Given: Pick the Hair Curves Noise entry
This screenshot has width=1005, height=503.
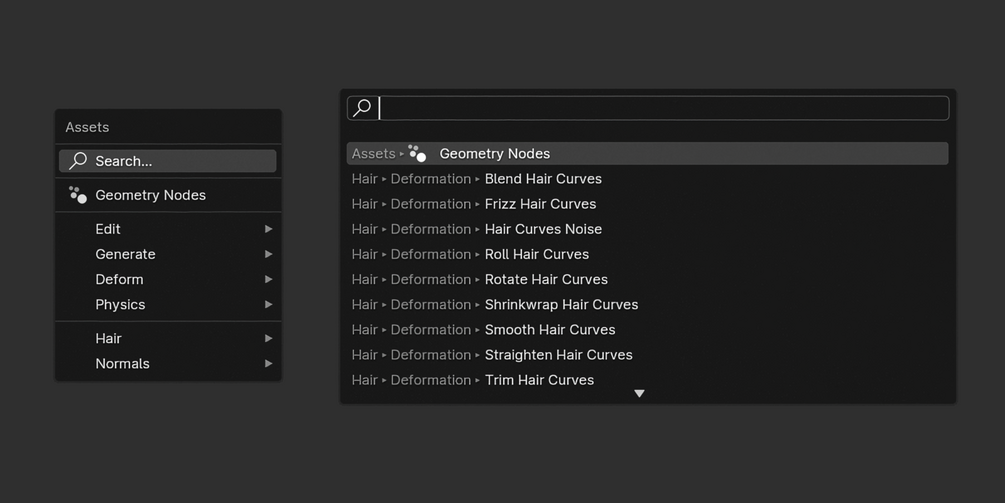Looking at the screenshot, I should 543,229.
